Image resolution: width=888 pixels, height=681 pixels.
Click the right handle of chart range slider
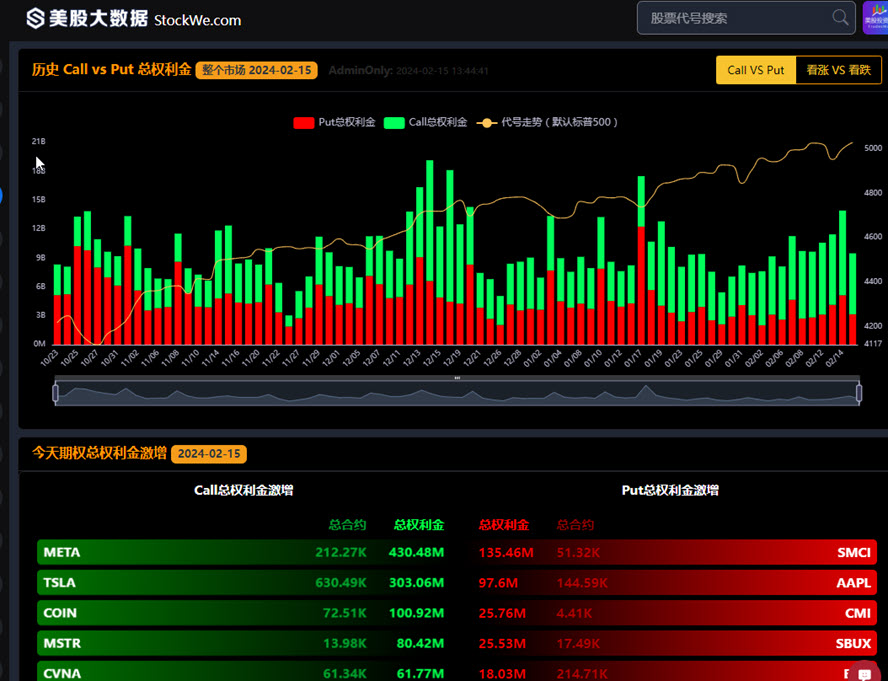(859, 393)
